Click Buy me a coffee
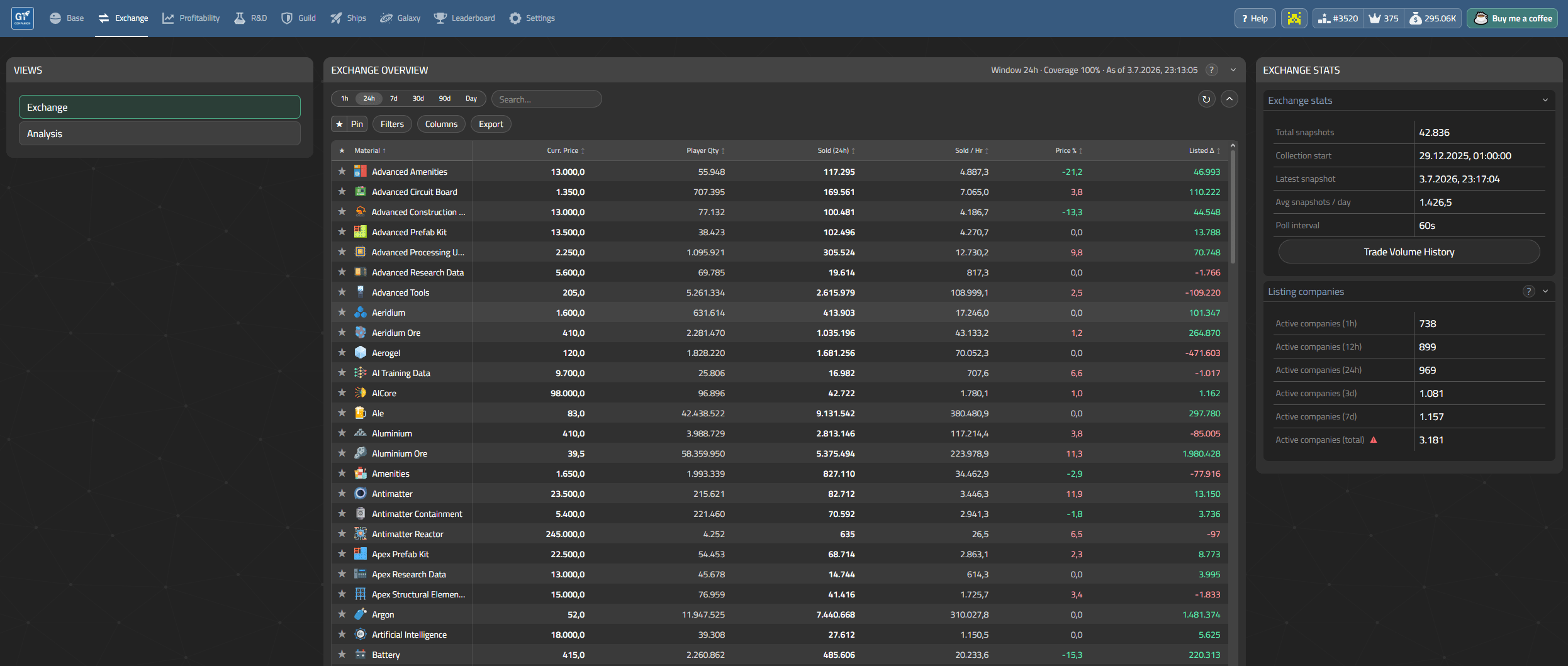Image resolution: width=1568 pixels, height=666 pixels. (x=1513, y=18)
